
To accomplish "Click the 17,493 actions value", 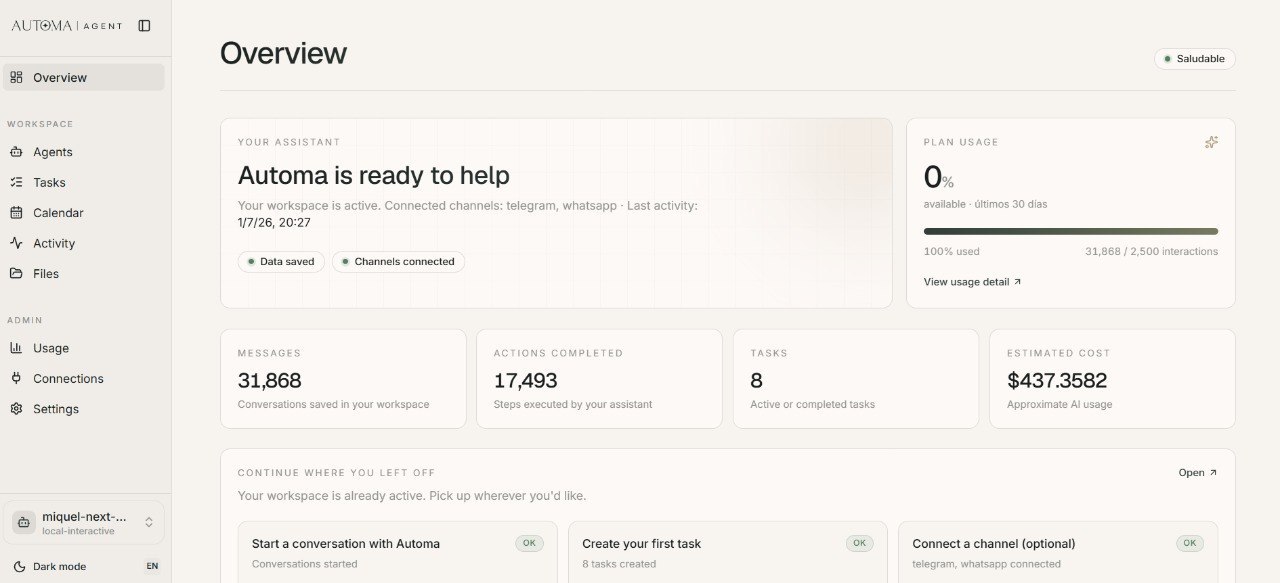I will (x=526, y=380).
